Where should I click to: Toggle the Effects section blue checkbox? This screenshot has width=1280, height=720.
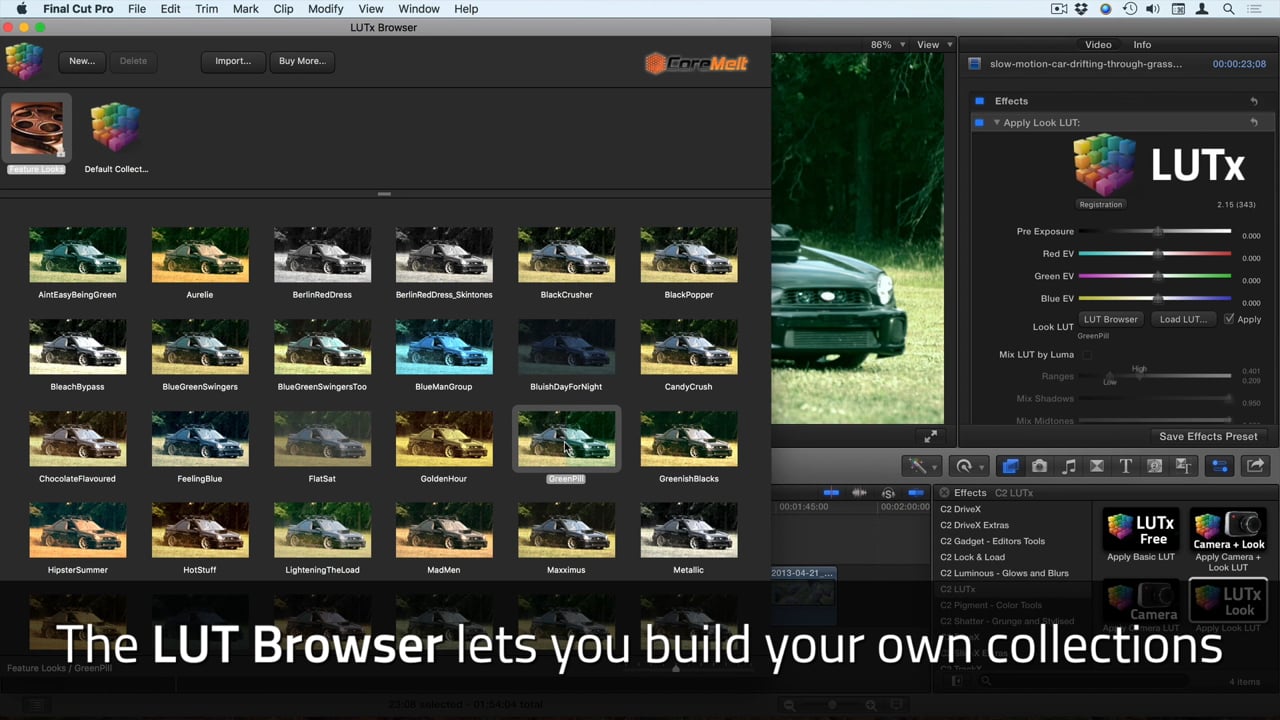click(980, 101)
